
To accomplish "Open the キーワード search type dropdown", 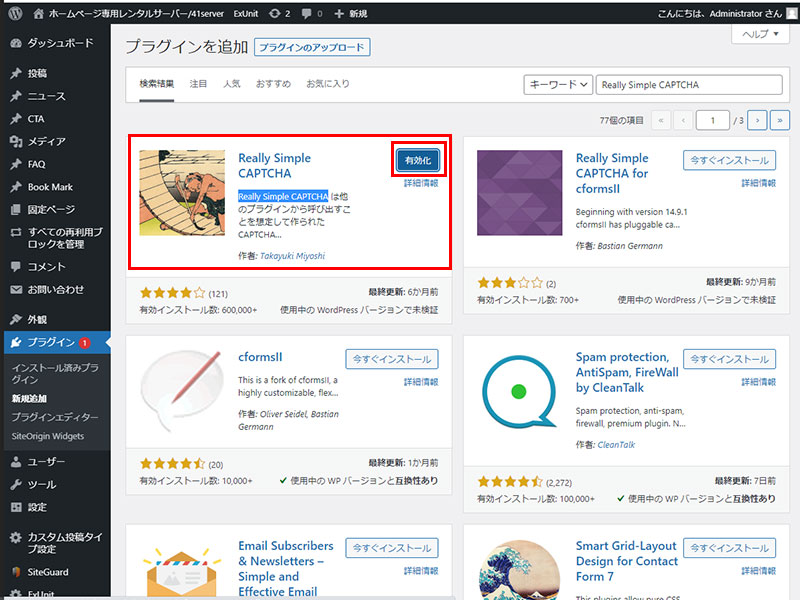I will pos(558,85).
